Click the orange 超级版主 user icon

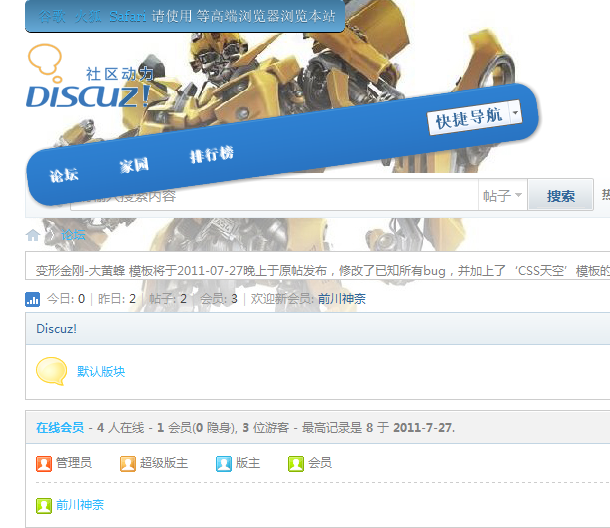tap(128, 463)
